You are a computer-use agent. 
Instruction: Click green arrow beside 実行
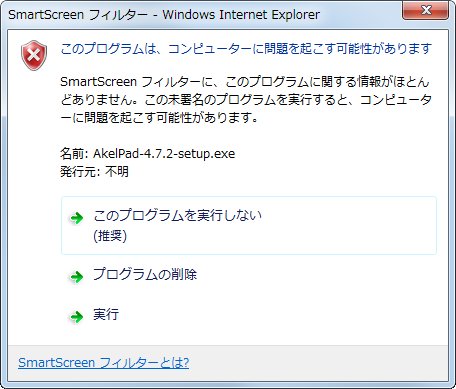(x=76, y=316)
